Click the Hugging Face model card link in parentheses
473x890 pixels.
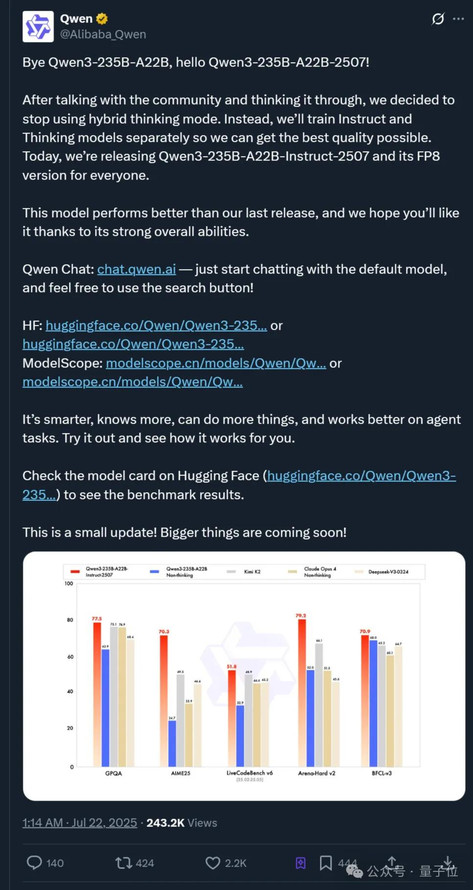click(x=239, y=486)
